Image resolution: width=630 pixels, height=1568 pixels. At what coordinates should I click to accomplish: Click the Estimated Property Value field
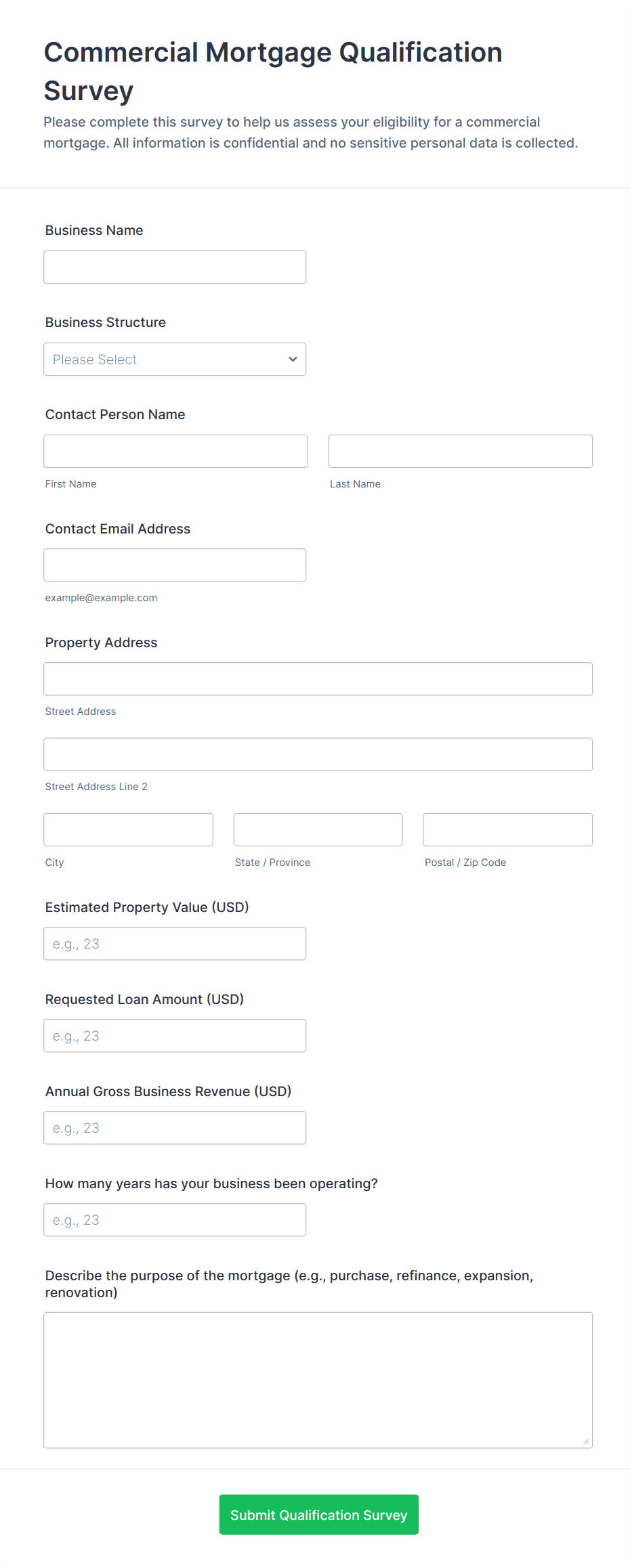tap(175, 943)
